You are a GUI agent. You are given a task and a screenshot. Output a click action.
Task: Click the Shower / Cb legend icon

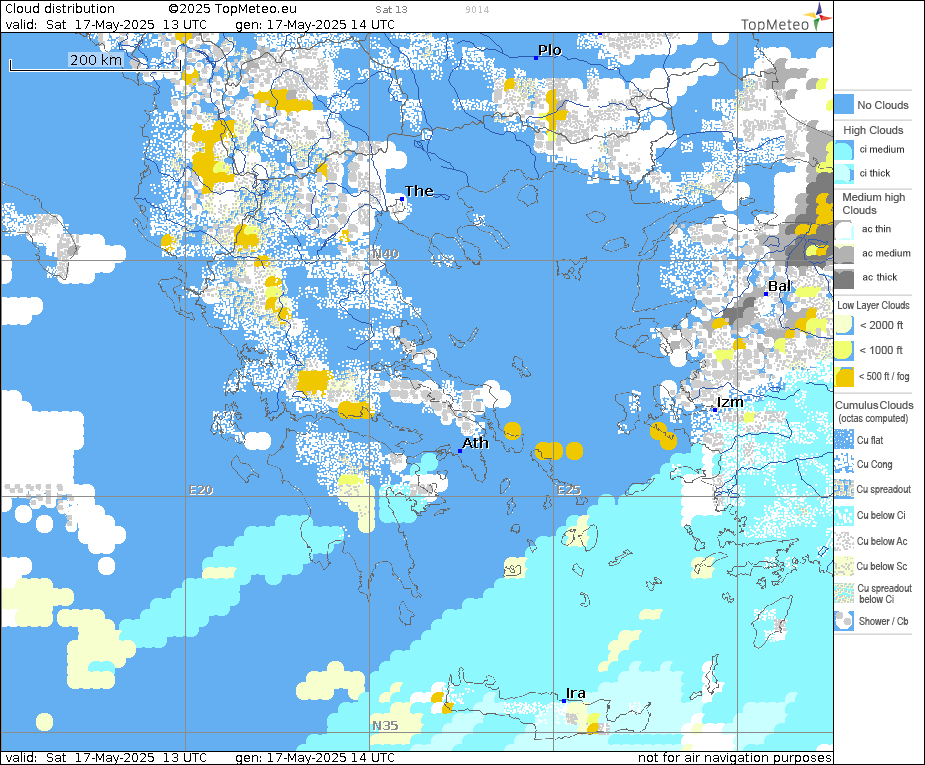pos(844,621)
